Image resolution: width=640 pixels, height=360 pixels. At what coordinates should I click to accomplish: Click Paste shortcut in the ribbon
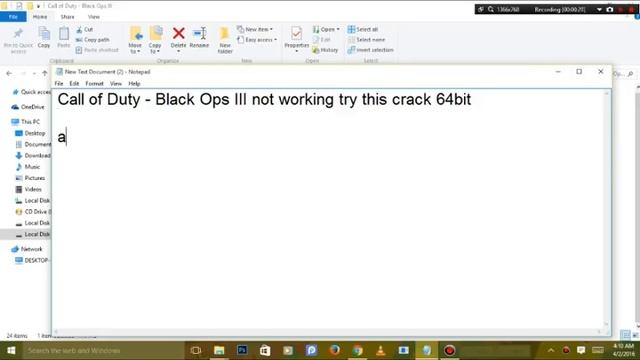pos(97,50)
